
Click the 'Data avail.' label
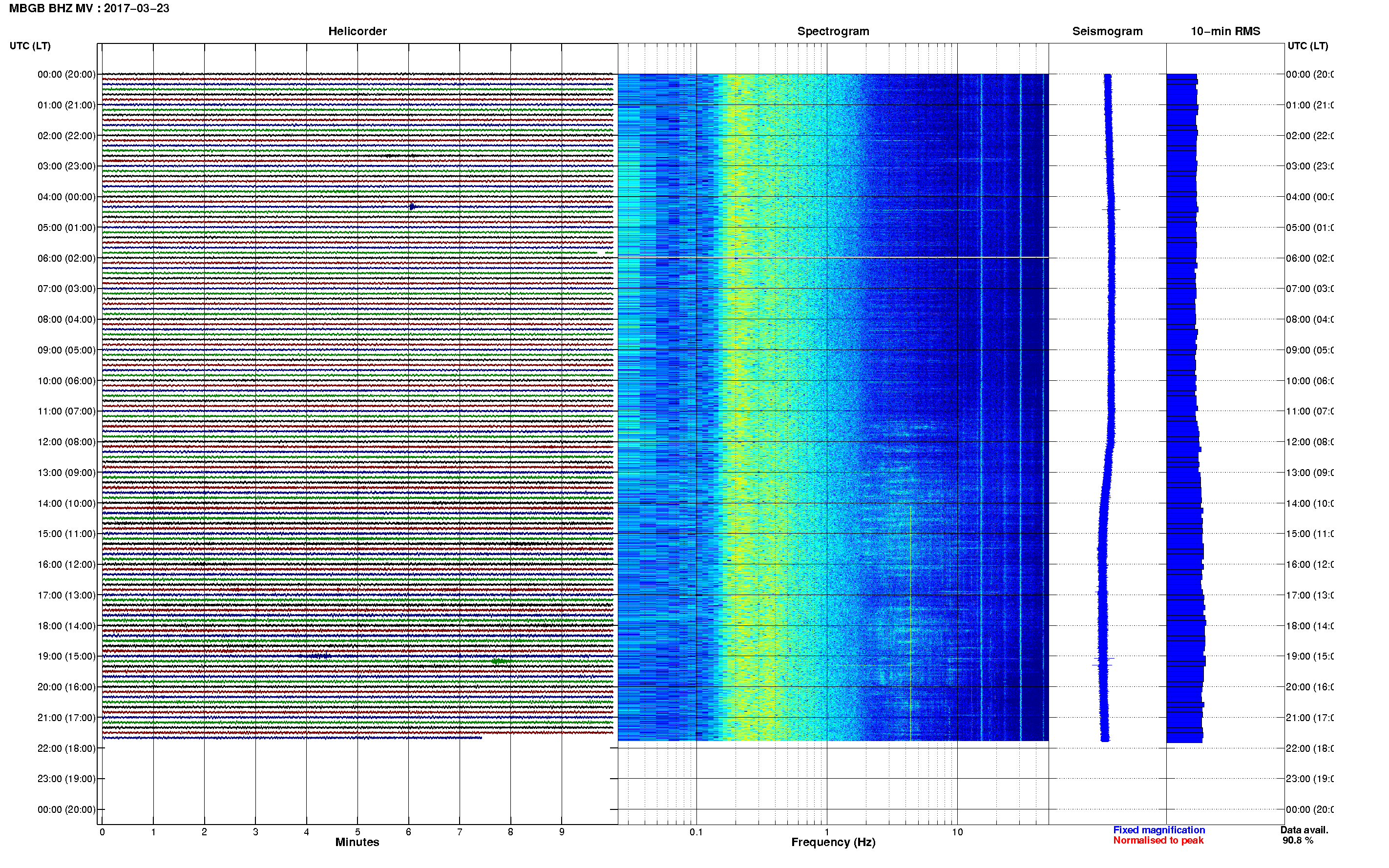(x=1304, y=830)
